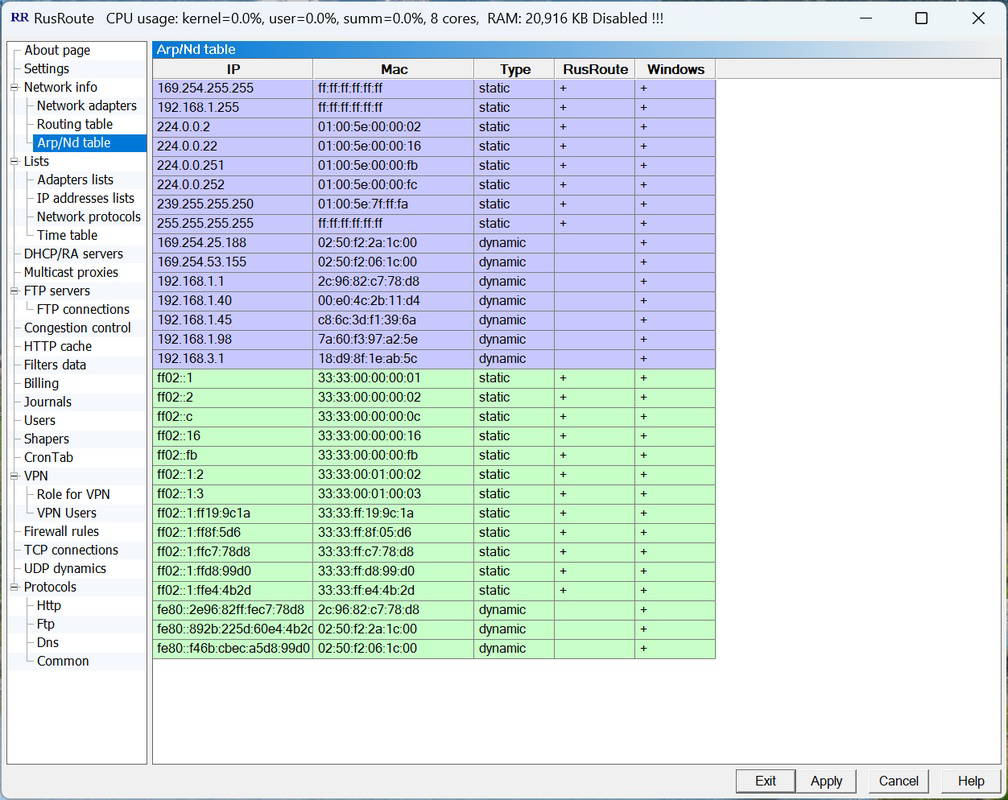
Task: Click MAC cell 18:d9:8f:1e:ab:5c
Action: click(x=393, y=359)
